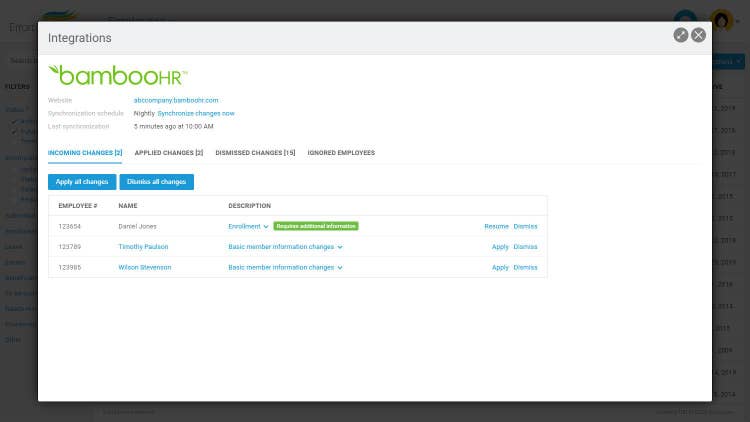
Task: Open the Ignored Employees tab
Action: pos(341,153)
